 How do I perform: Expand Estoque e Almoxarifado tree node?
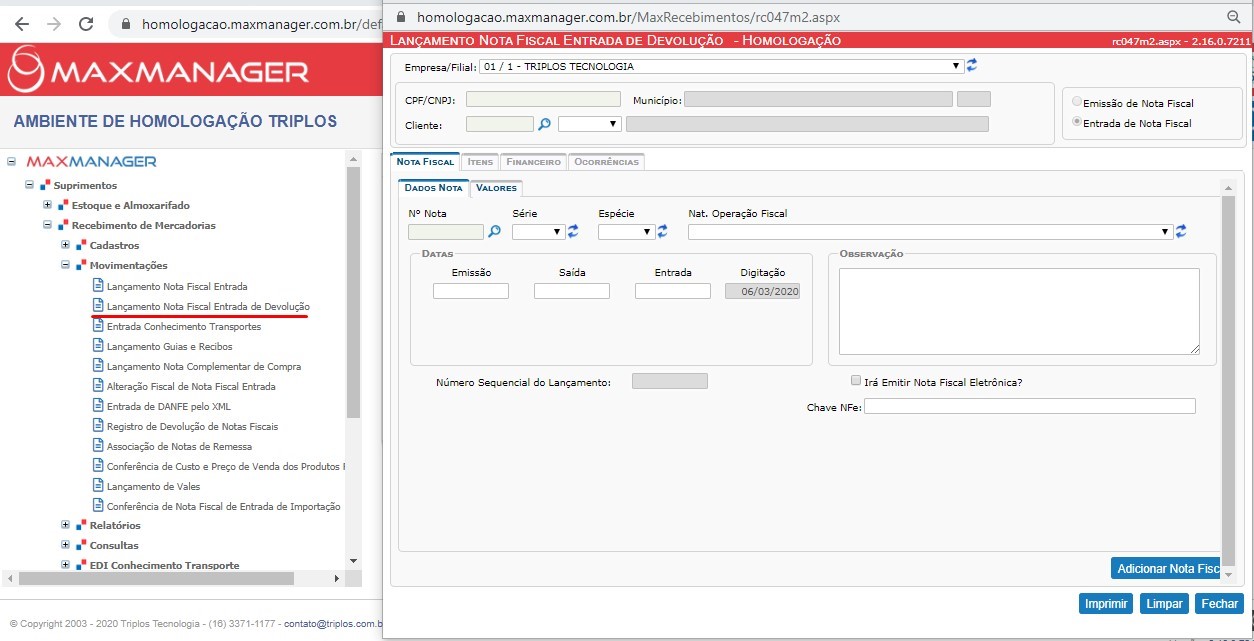(47, 205)
